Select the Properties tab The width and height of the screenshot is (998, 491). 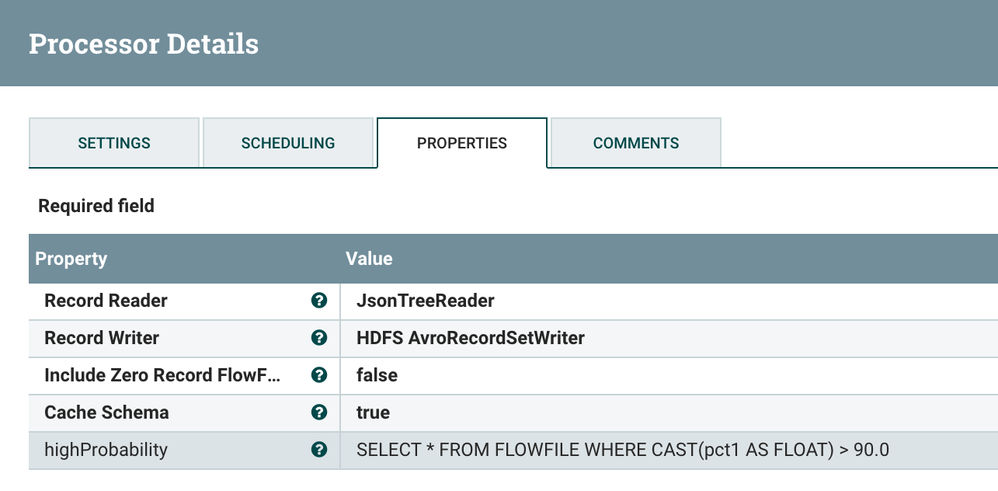click(462, 143)
